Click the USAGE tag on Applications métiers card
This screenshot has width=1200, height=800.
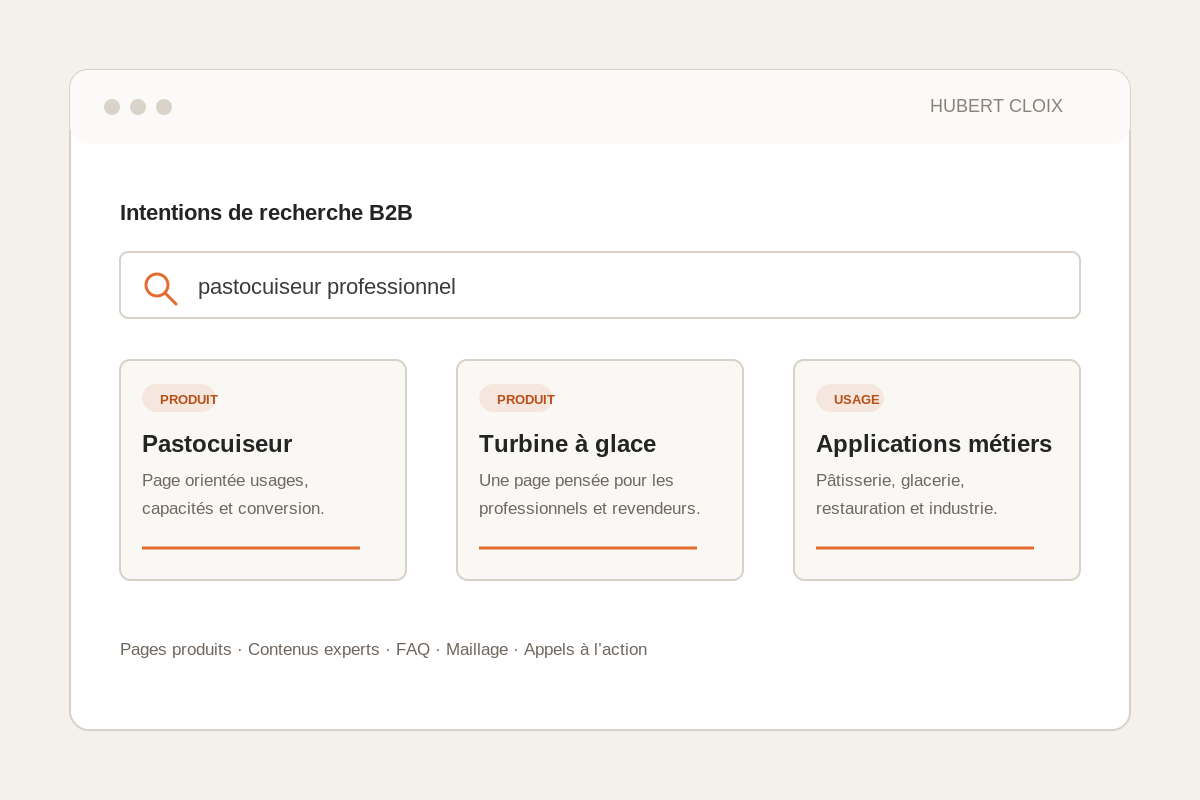pyautogui.click(x=851, y=398)
